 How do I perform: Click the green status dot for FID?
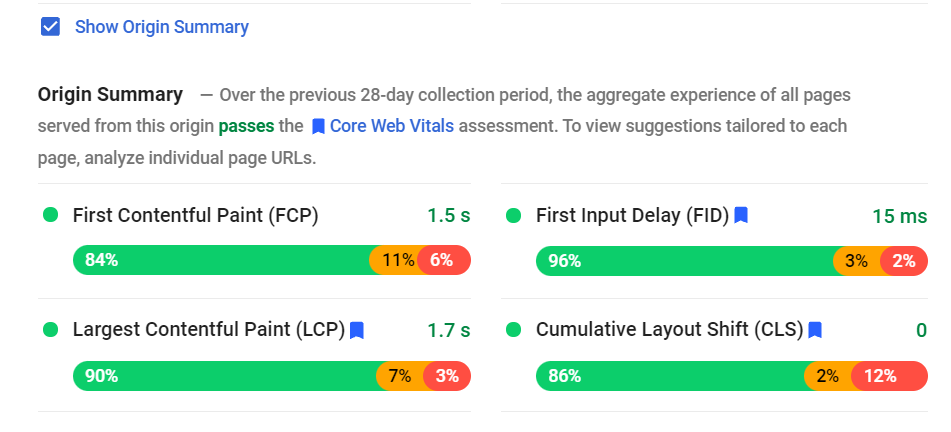(514, 215)
